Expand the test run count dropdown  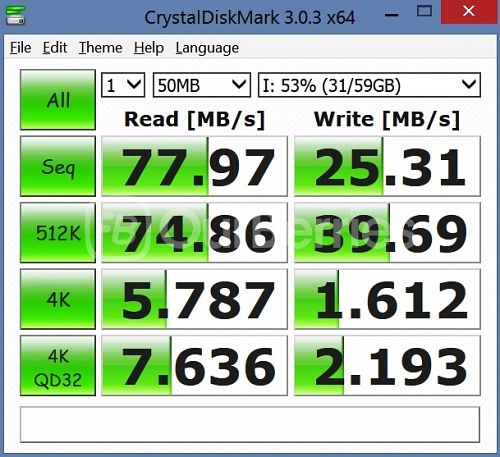[x=123, y=85]
